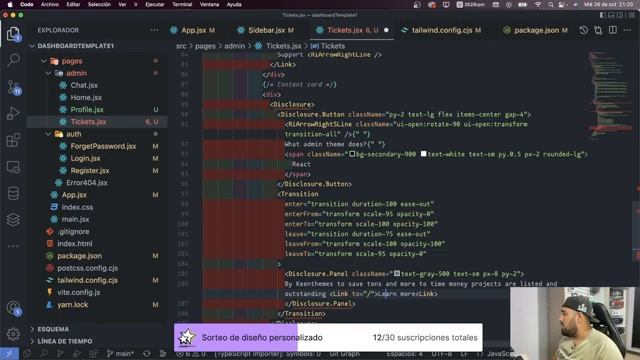Open the stacked layers icon in the activity bar
The image size is (640, 360).
(x=13, y=220)
